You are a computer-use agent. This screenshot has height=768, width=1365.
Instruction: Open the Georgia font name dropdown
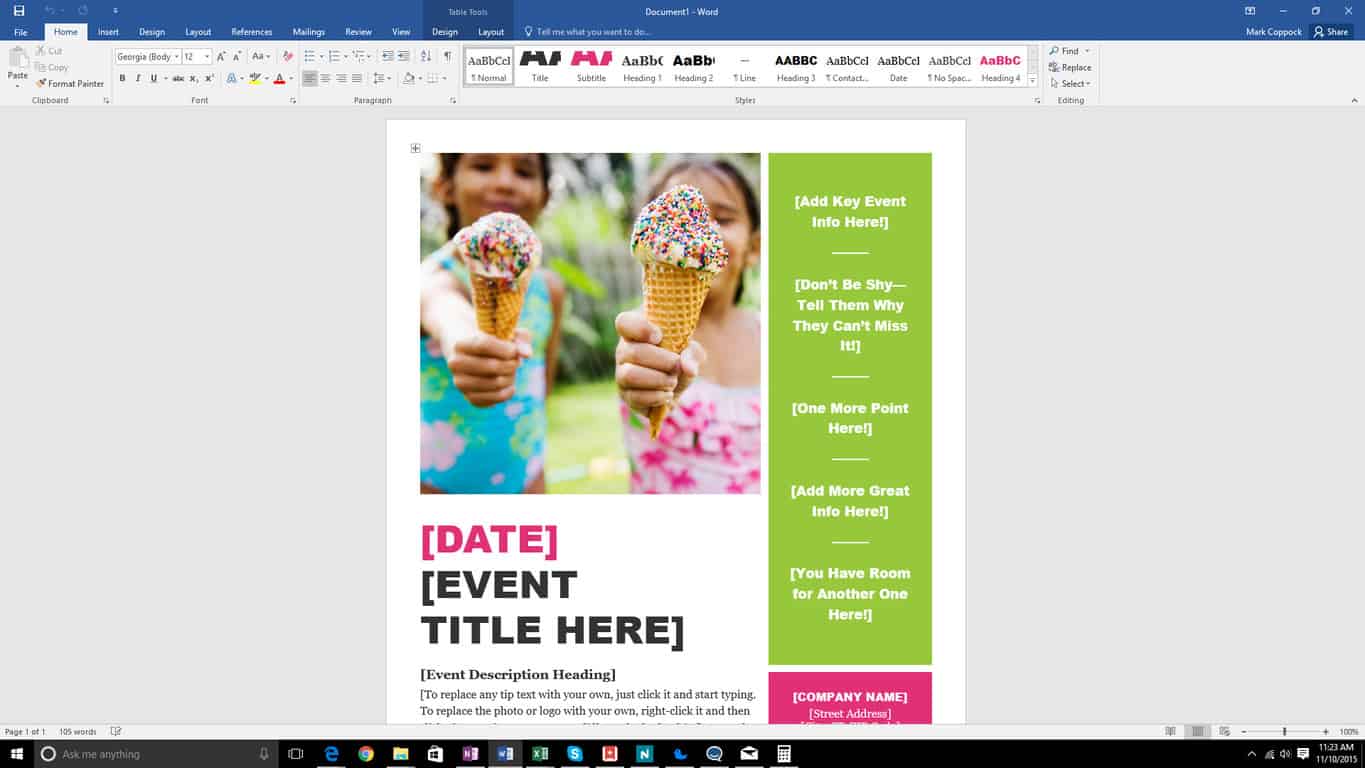176,57
